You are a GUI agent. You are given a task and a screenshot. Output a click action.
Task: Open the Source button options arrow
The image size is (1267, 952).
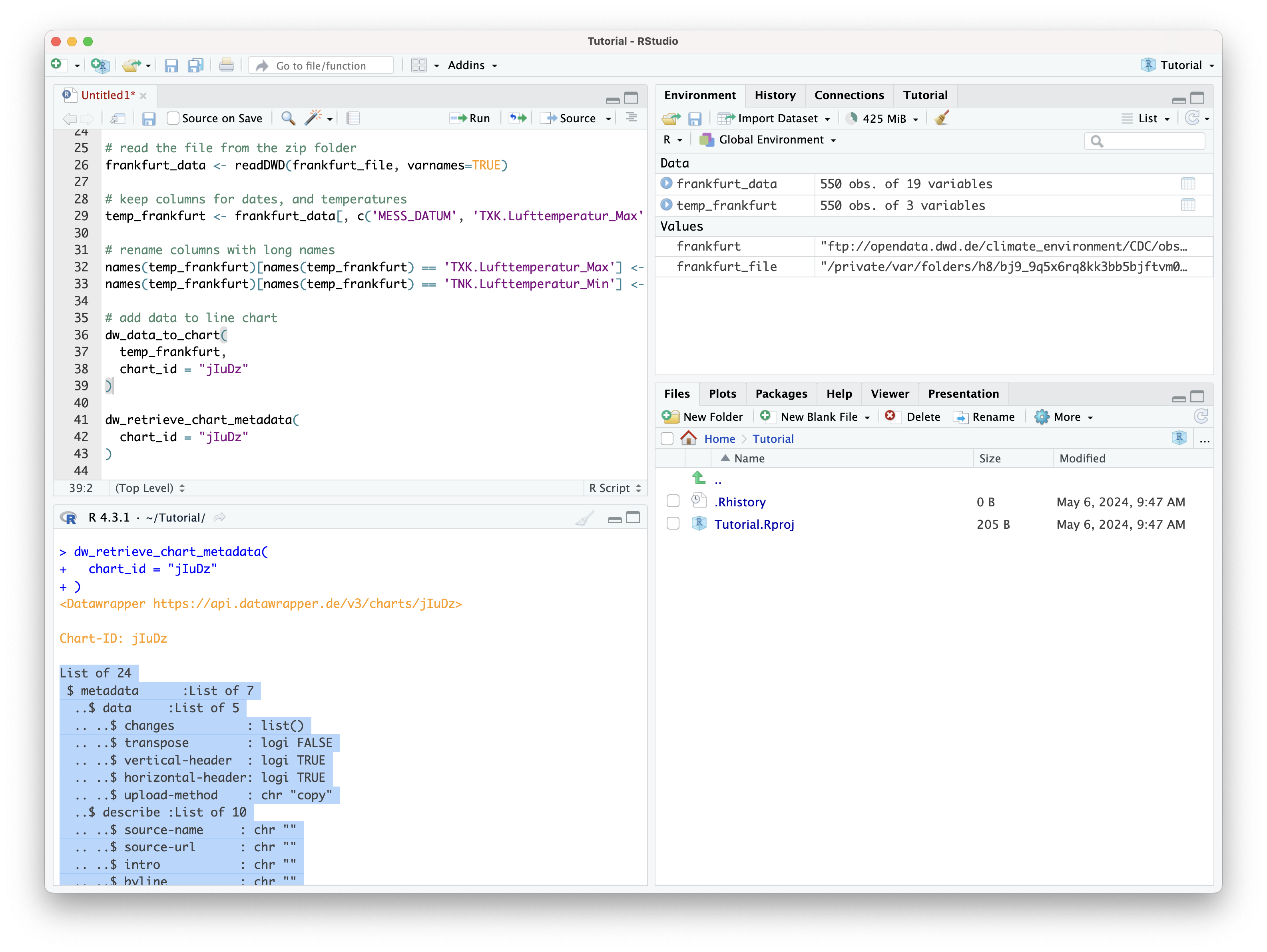tap(608, 119)
